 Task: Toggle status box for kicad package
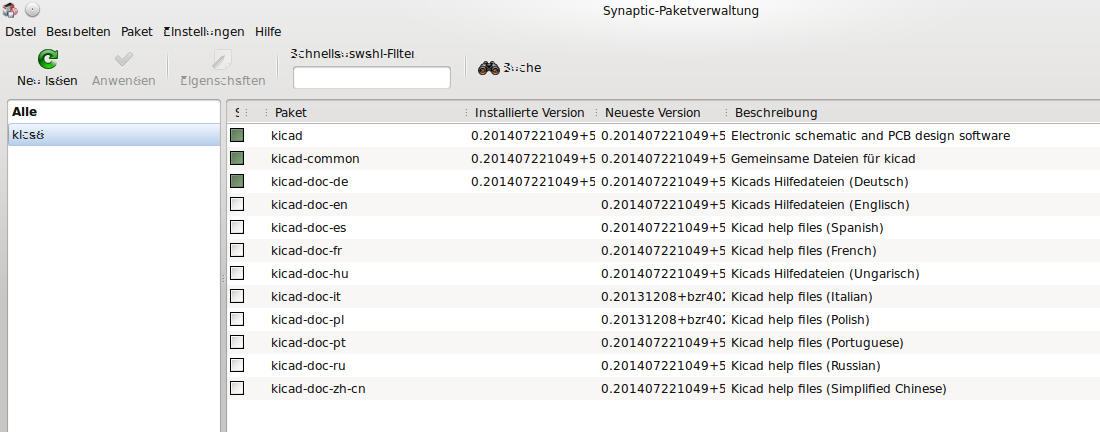click(237, 135)
